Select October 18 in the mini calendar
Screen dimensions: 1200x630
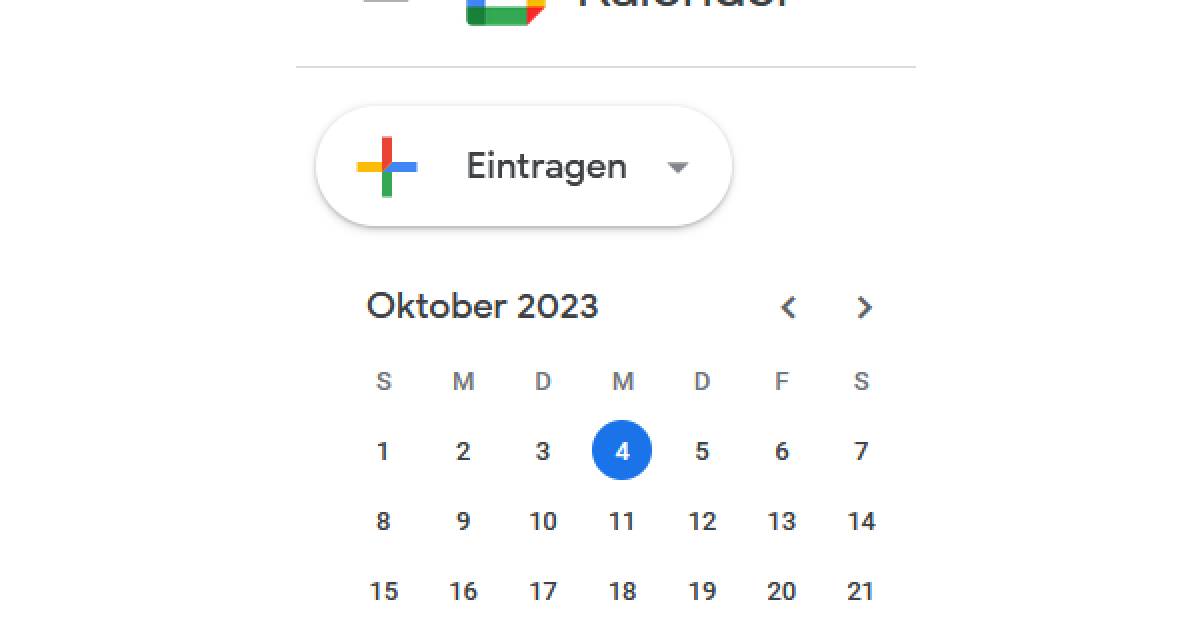point(622,591)
